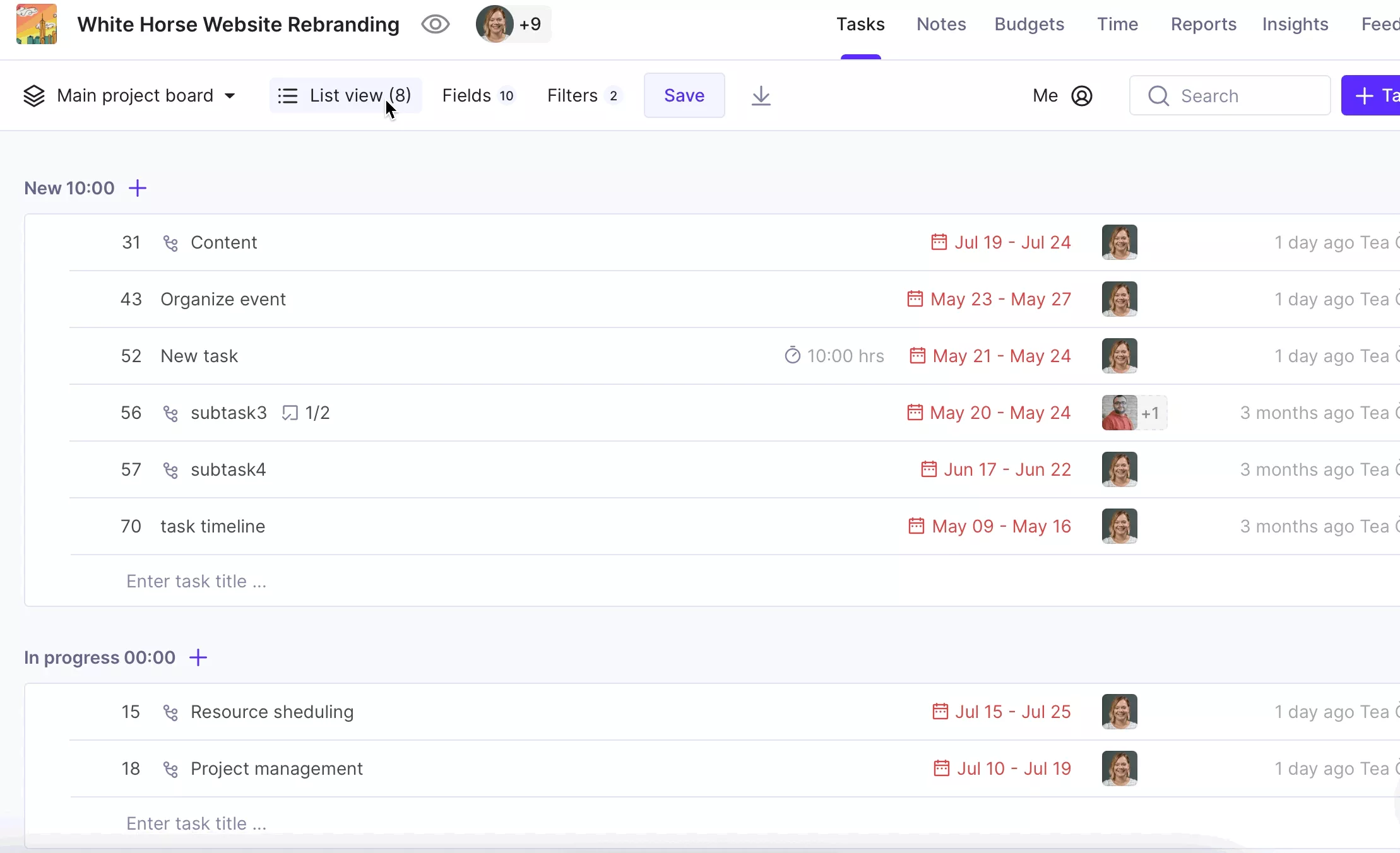Click the Enter task title field in In progress
Screen dimensions: 1400x853
coord(196,823)
